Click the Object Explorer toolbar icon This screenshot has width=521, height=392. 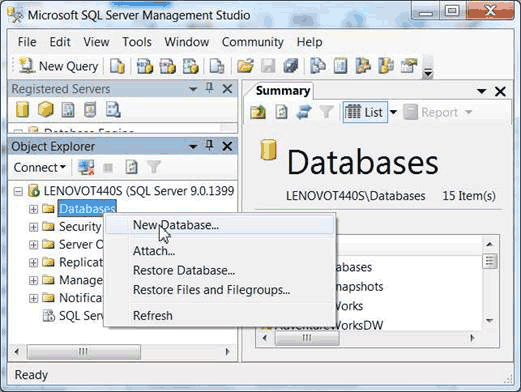363,66
